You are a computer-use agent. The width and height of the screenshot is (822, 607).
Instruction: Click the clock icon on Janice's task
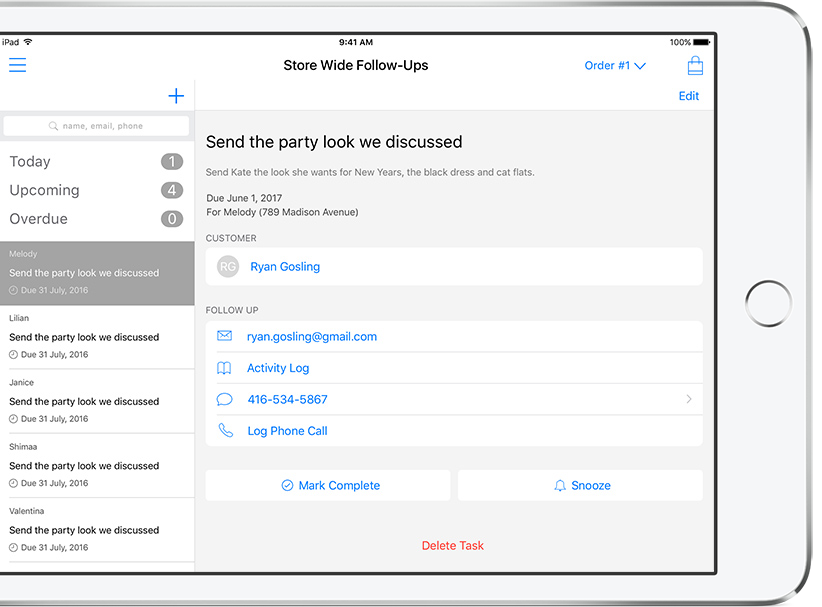click(x=13, y=419)
